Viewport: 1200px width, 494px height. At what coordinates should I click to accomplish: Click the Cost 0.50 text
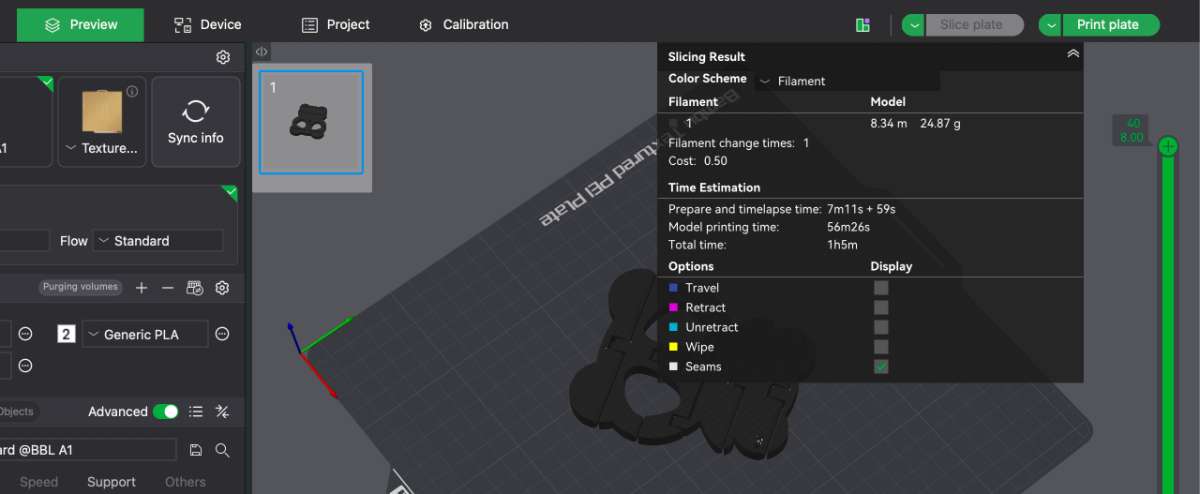(698, 161)
